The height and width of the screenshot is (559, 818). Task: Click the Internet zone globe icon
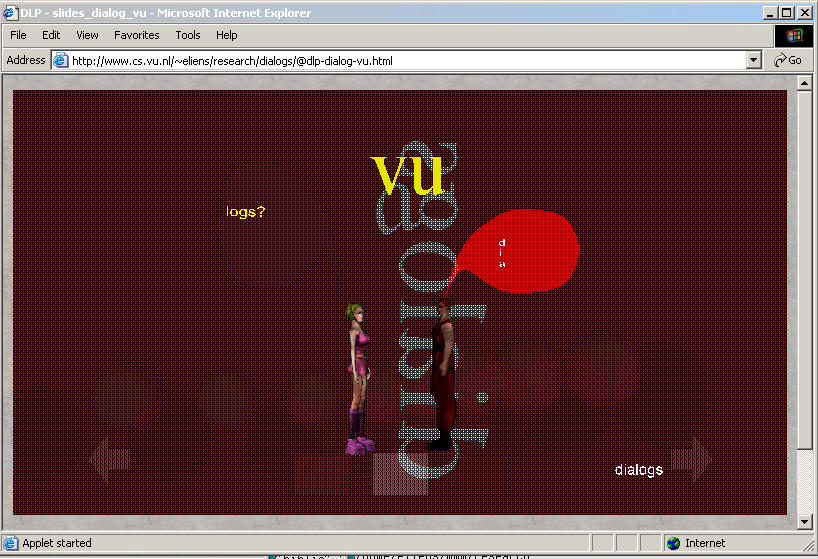[673, 543]
